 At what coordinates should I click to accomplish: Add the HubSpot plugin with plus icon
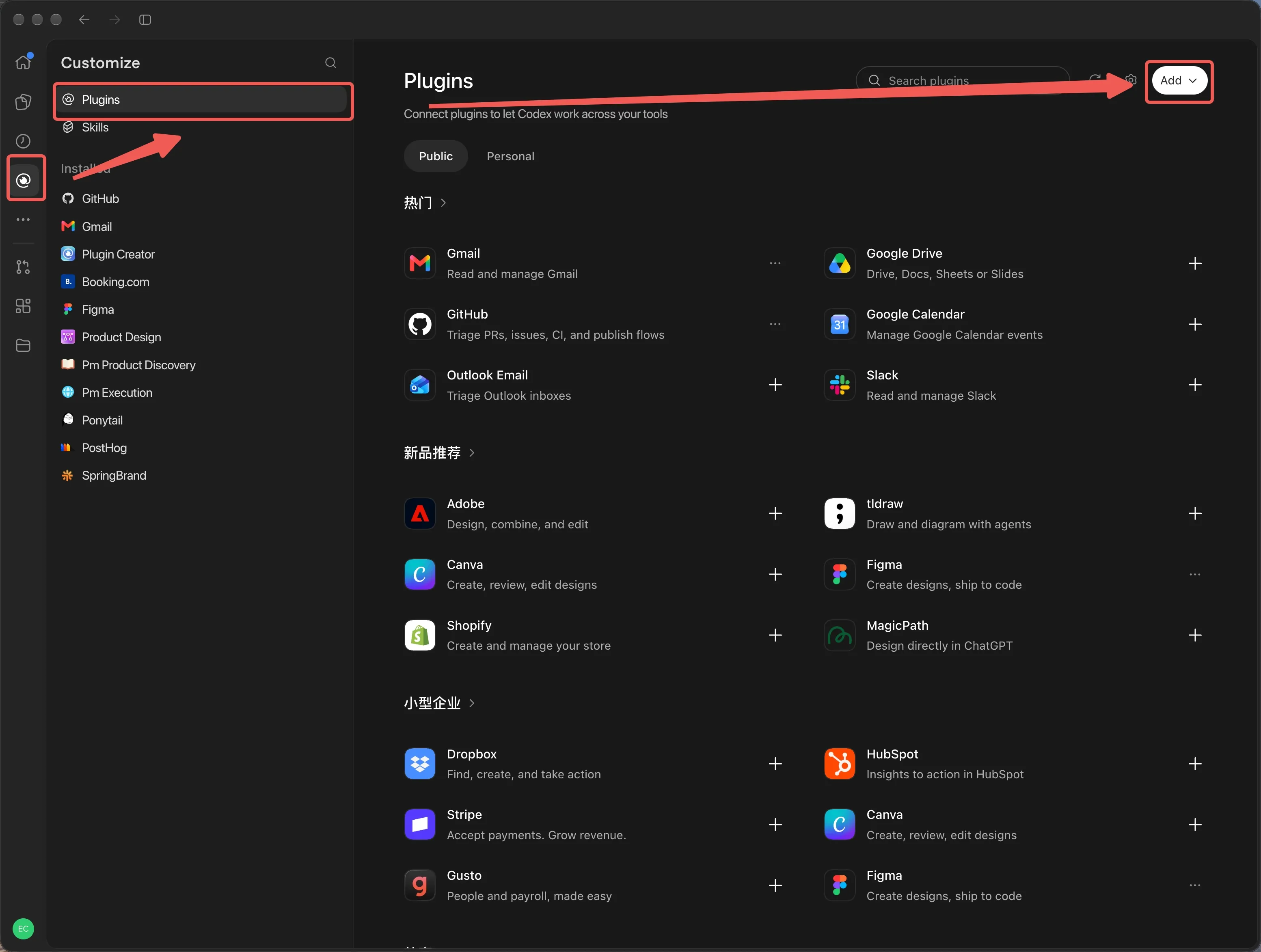1195,764
